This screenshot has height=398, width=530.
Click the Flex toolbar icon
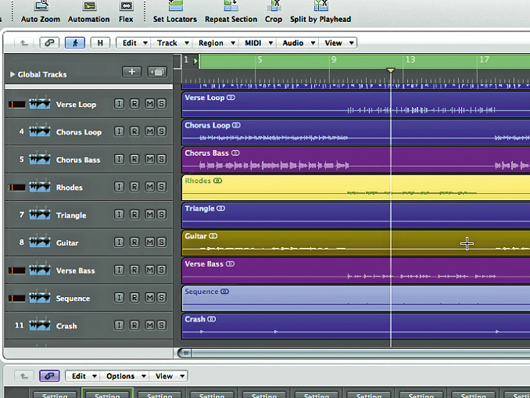[126, 6]
